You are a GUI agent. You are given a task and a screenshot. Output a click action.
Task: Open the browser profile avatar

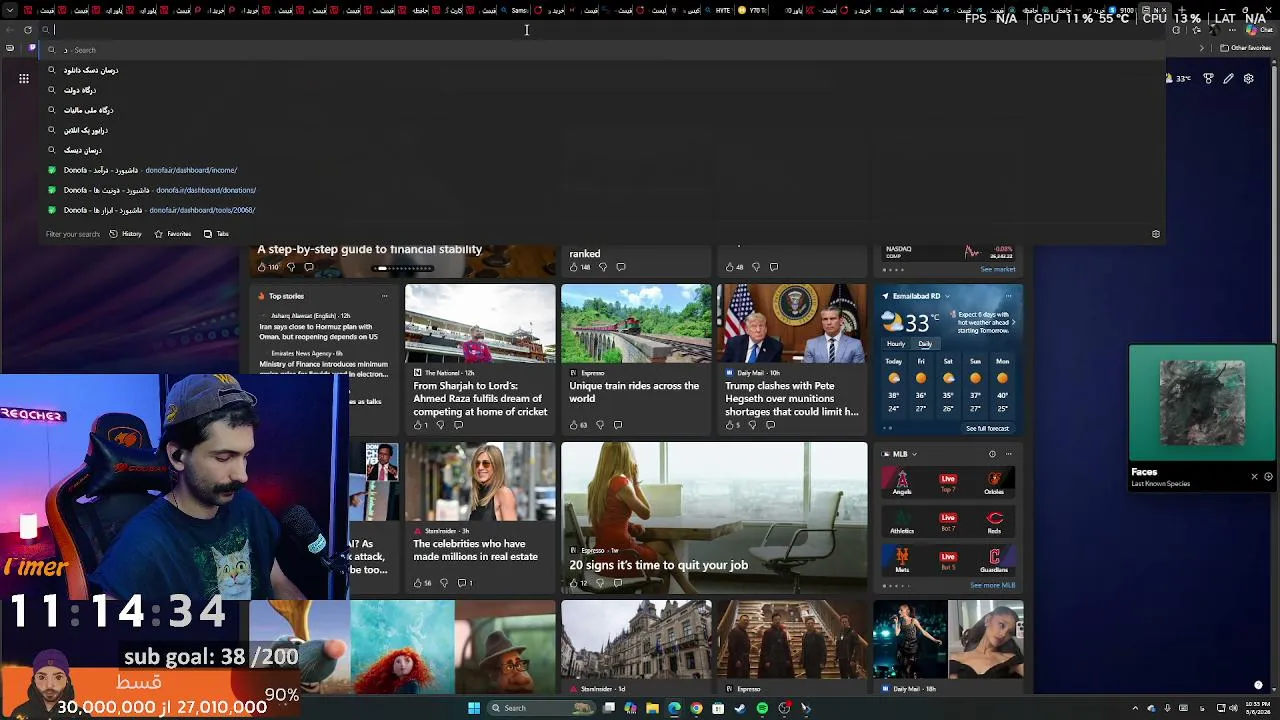[x=1214, y=30]
